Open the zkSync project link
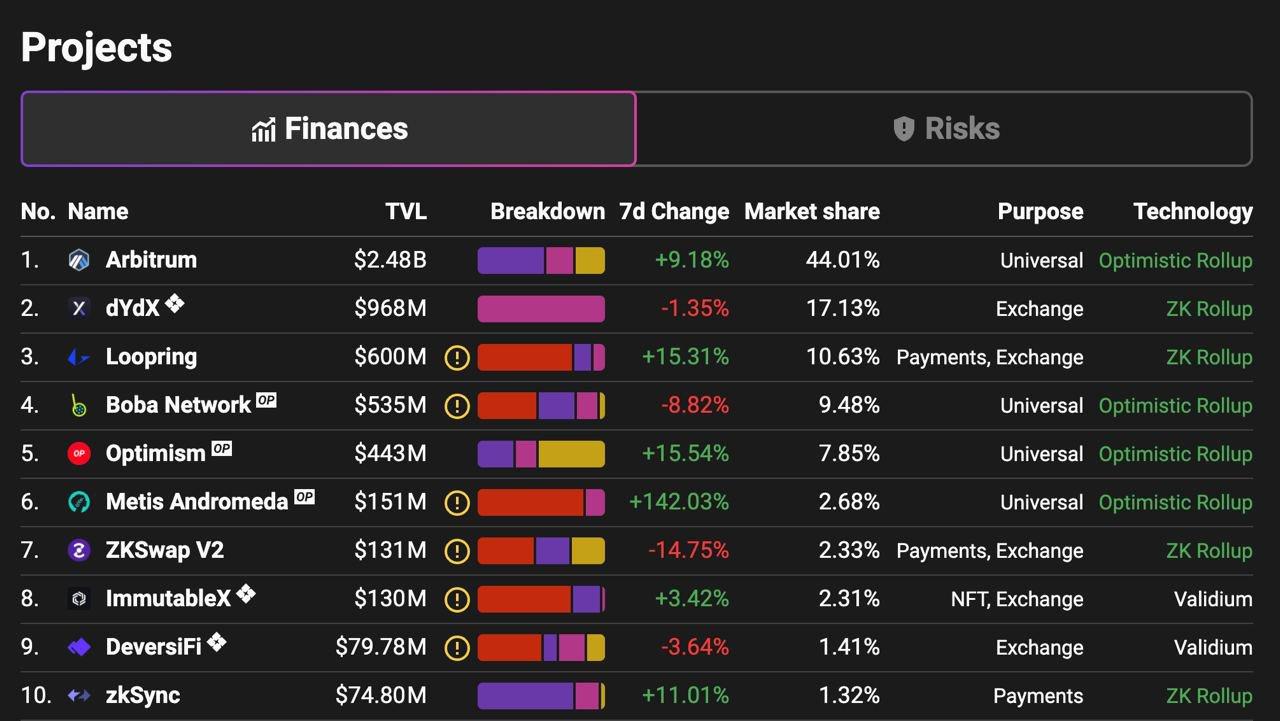 tap(143, 695)
